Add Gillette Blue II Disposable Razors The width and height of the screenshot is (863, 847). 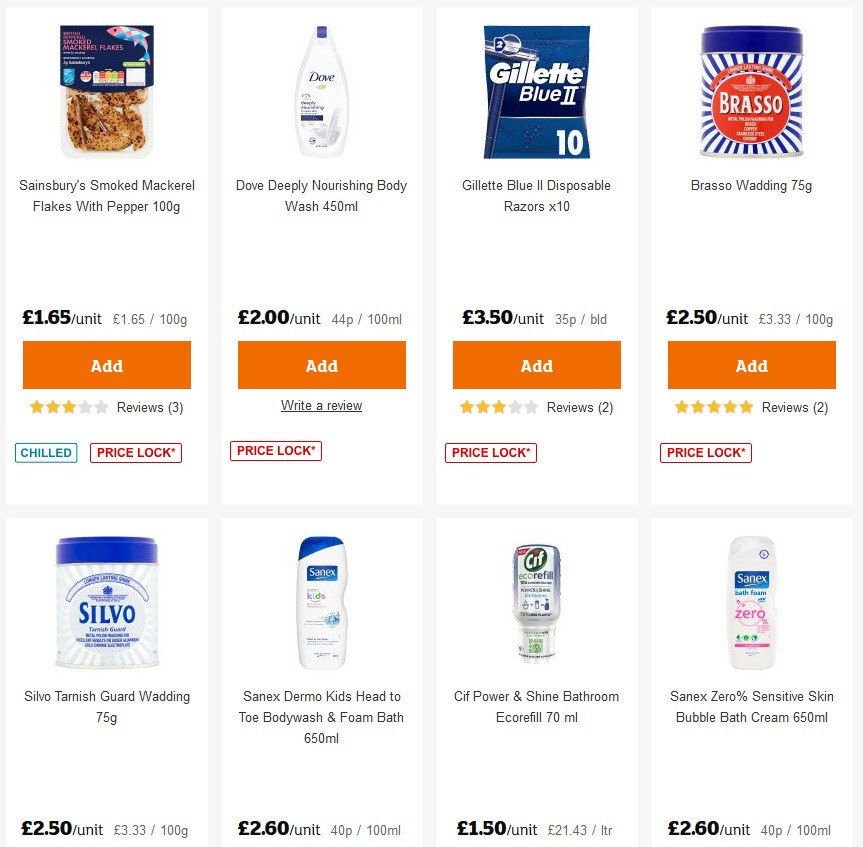click(x=536, y=364)
